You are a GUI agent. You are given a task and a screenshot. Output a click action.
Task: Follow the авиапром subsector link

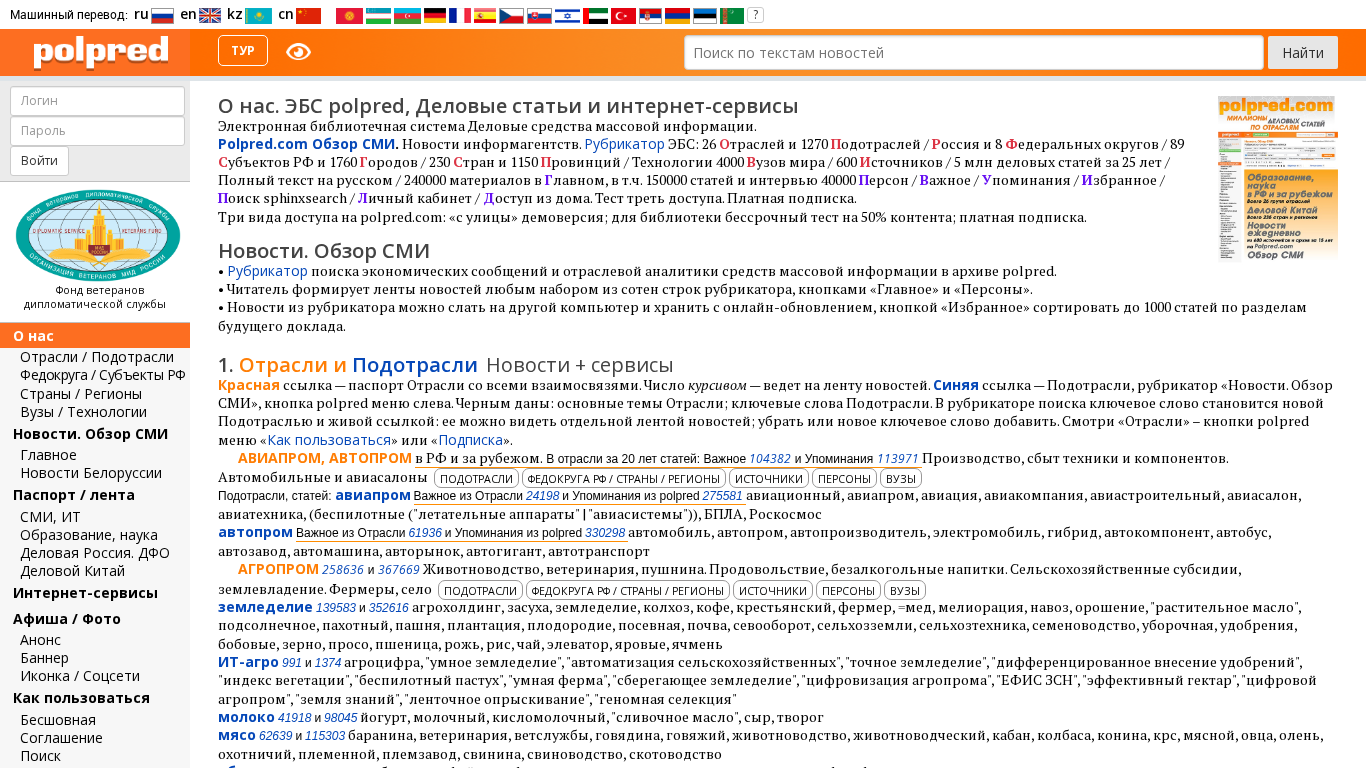pyautogui.click(x=373, y=495)
